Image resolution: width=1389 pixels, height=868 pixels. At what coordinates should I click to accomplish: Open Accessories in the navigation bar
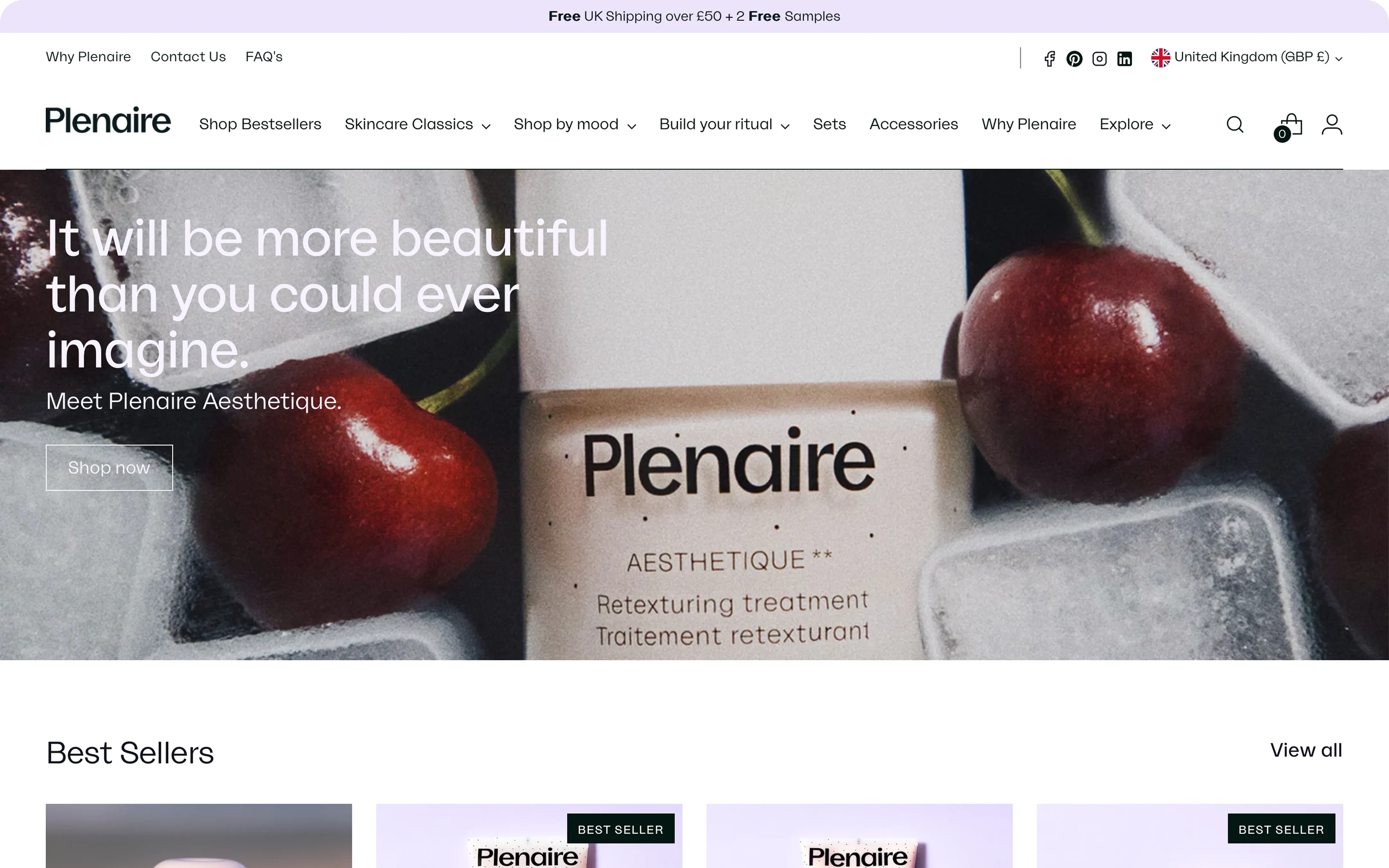coord(914,124)
